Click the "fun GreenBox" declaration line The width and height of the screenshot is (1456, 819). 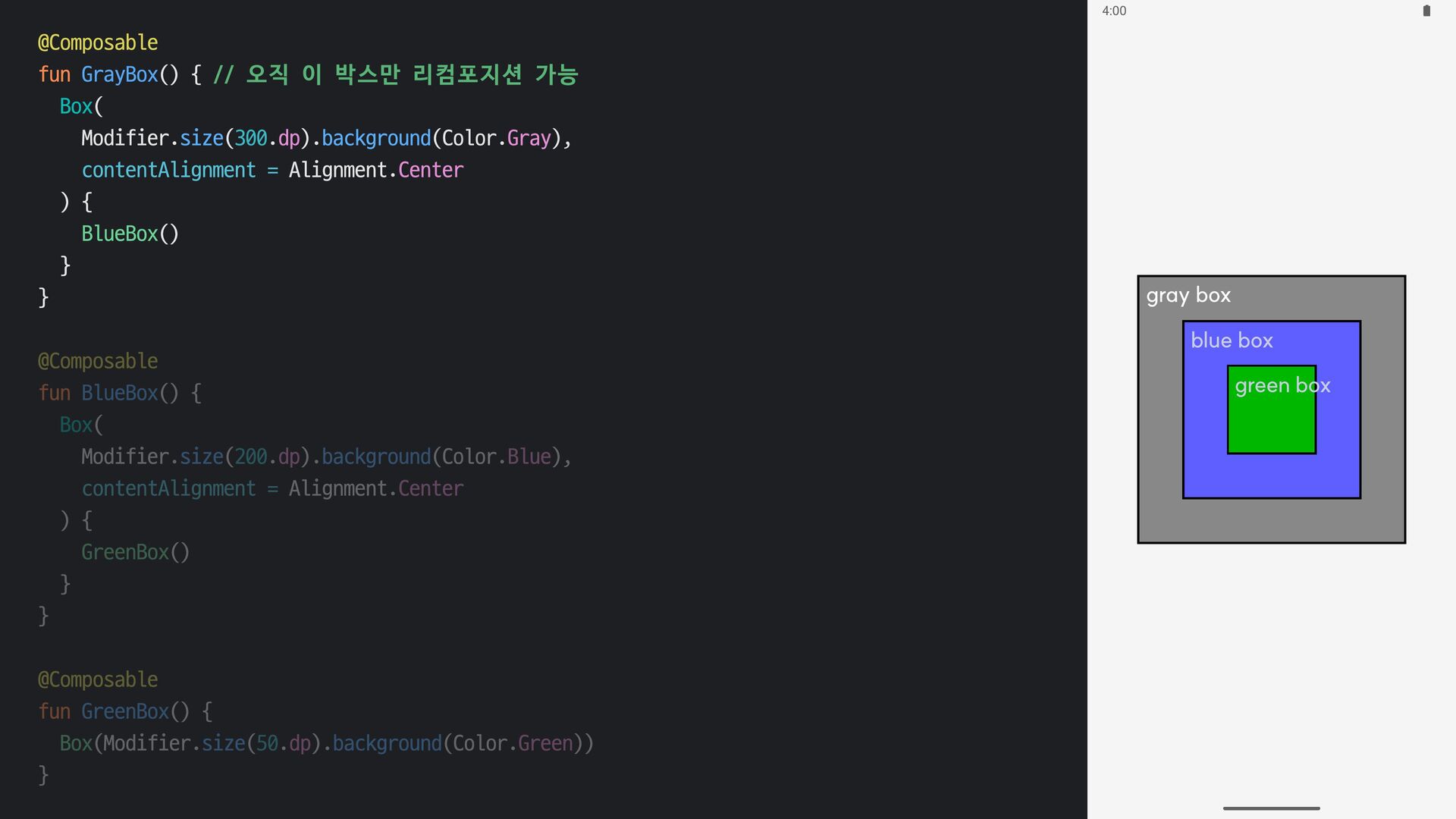tap(124, 711)
